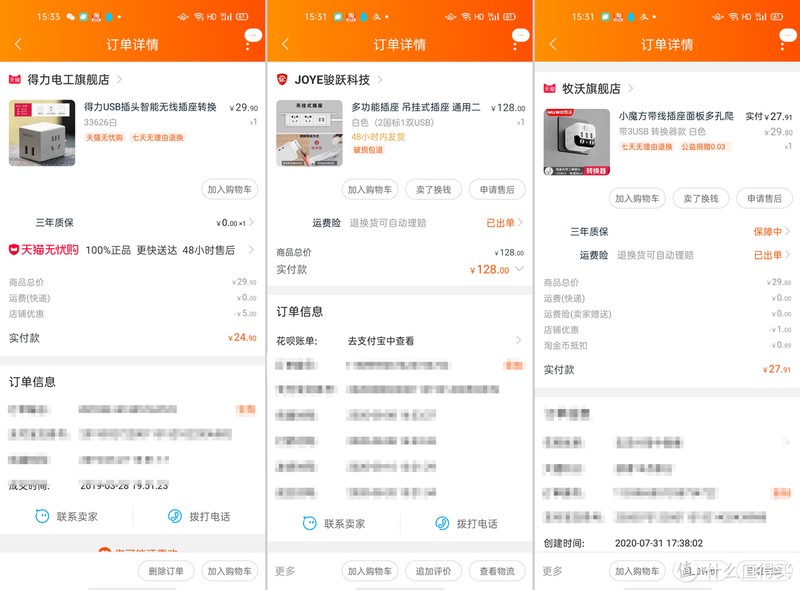Go back from the 牧沃旗舰店 order page
800x590 pixels.
(x=553, y=44)
